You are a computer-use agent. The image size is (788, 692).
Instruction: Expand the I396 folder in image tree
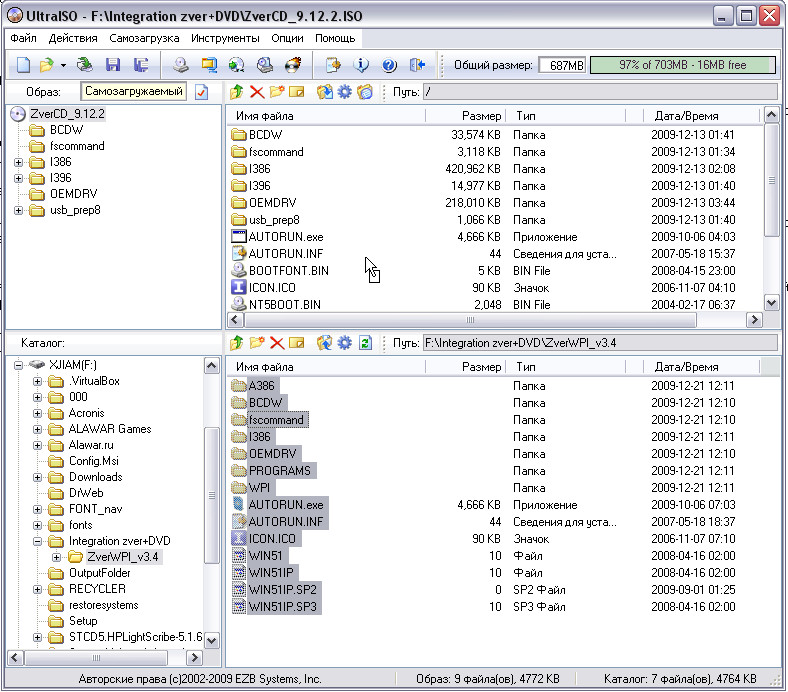(19, 178)
